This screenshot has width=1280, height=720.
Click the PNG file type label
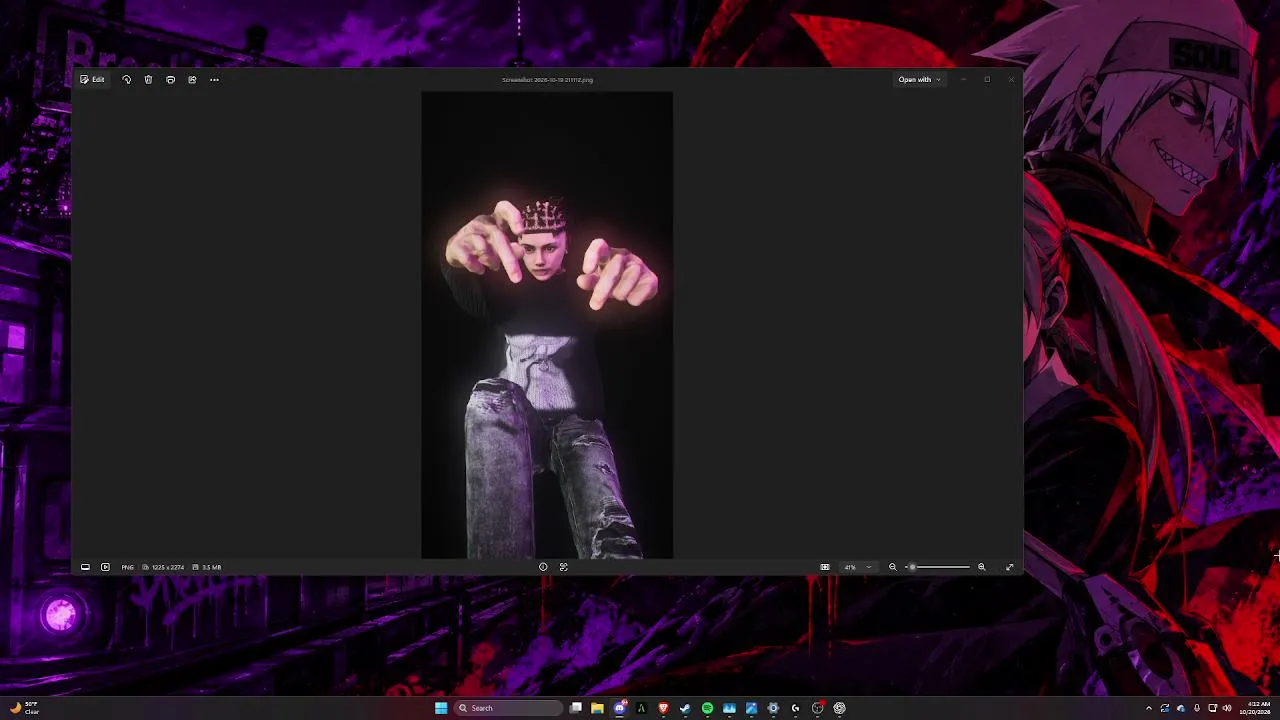click(128, 567)
